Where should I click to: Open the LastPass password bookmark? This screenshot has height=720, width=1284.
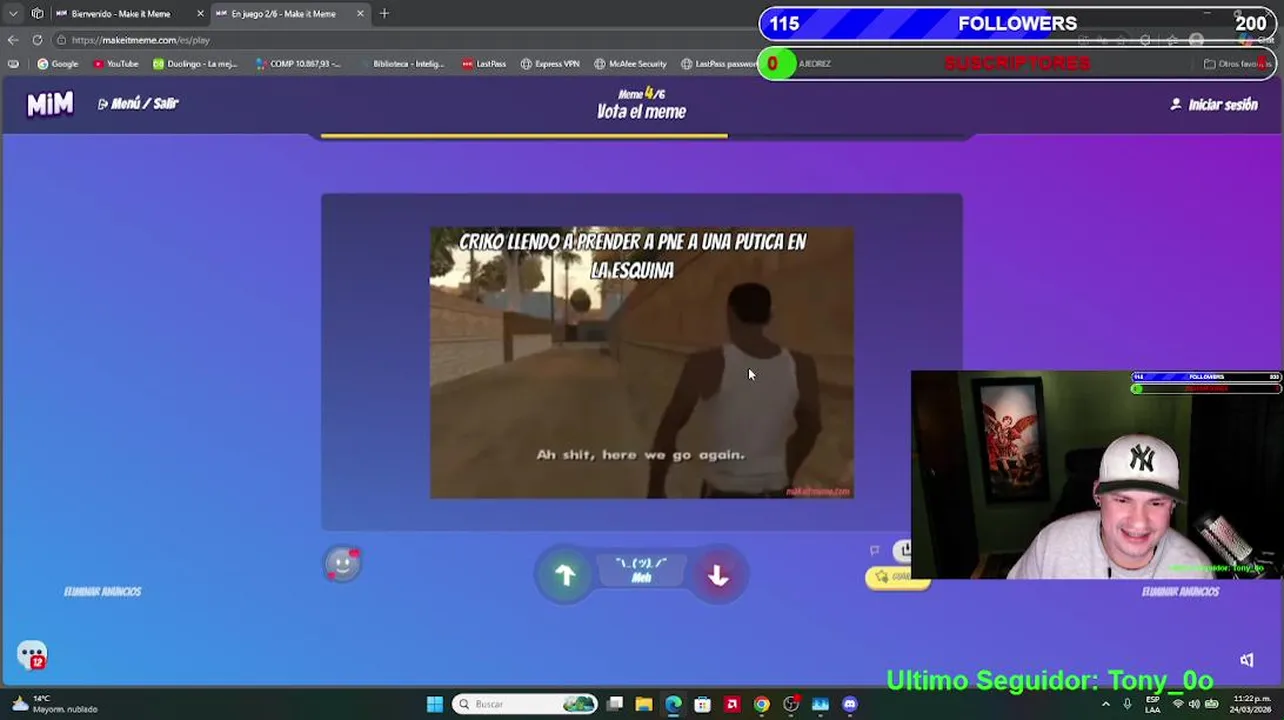(x=719, y=64)
